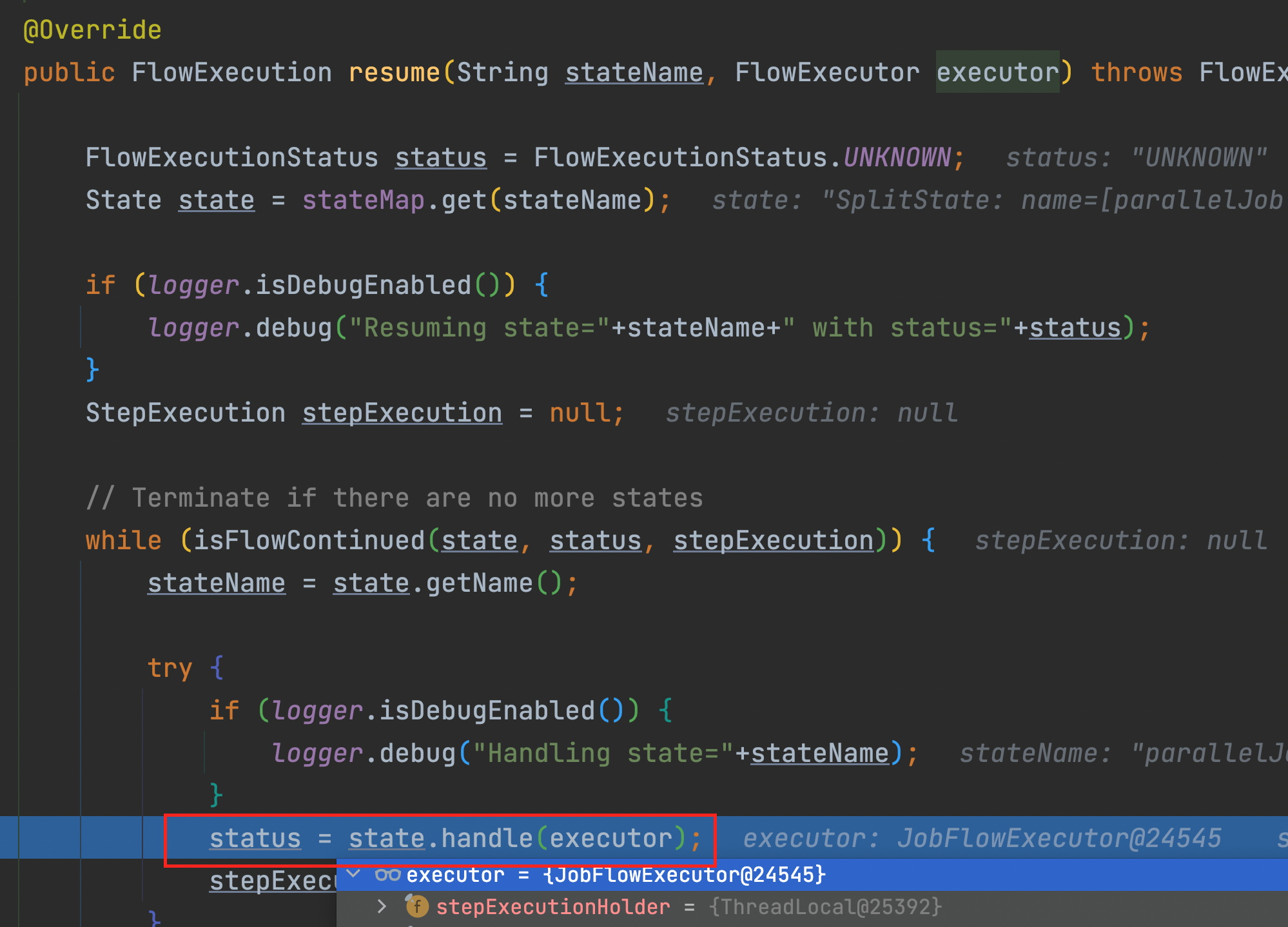
Task: Collapse the executor variable node
Action: (353, 874)
